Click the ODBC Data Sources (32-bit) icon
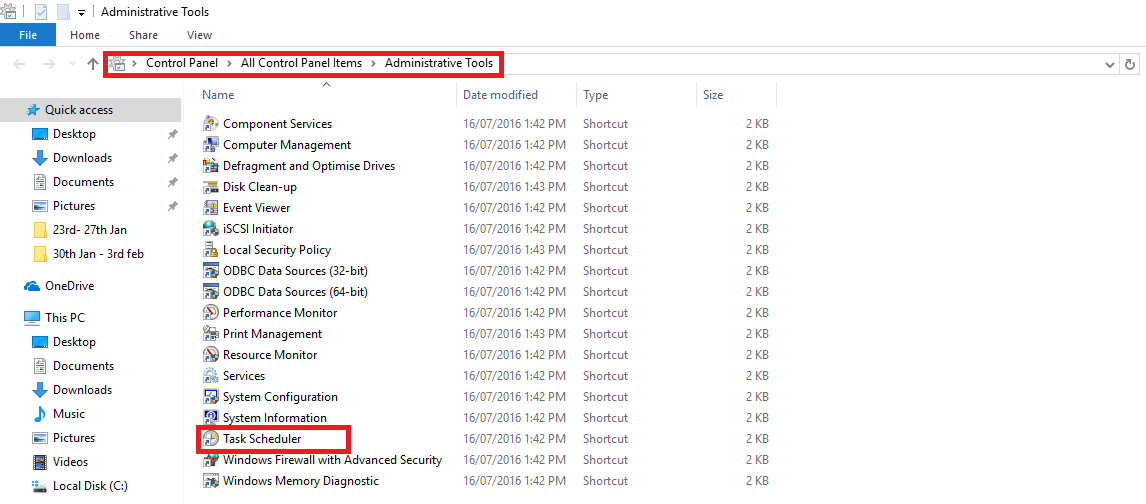The image size is (1146, 504). click(x=210, y=271)
